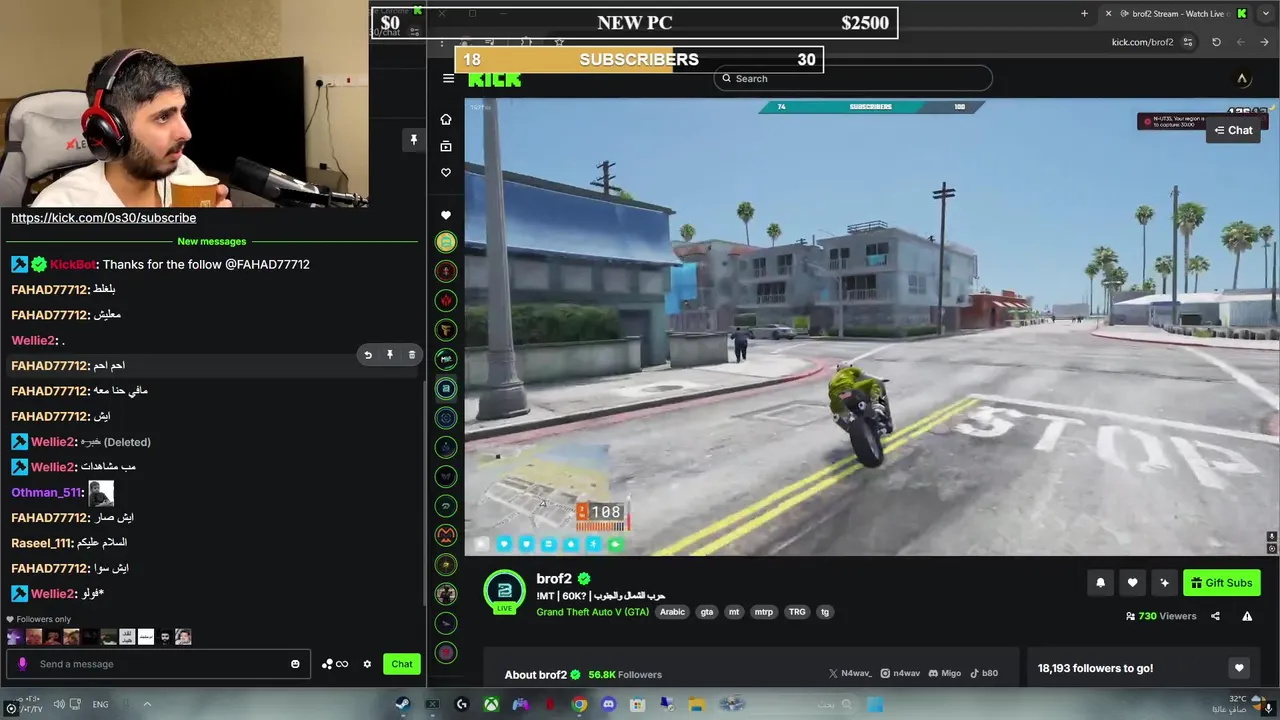Open Discord from the taskbar
Viewport: 1280px width, 720px height.
click(x=608, y=704)
